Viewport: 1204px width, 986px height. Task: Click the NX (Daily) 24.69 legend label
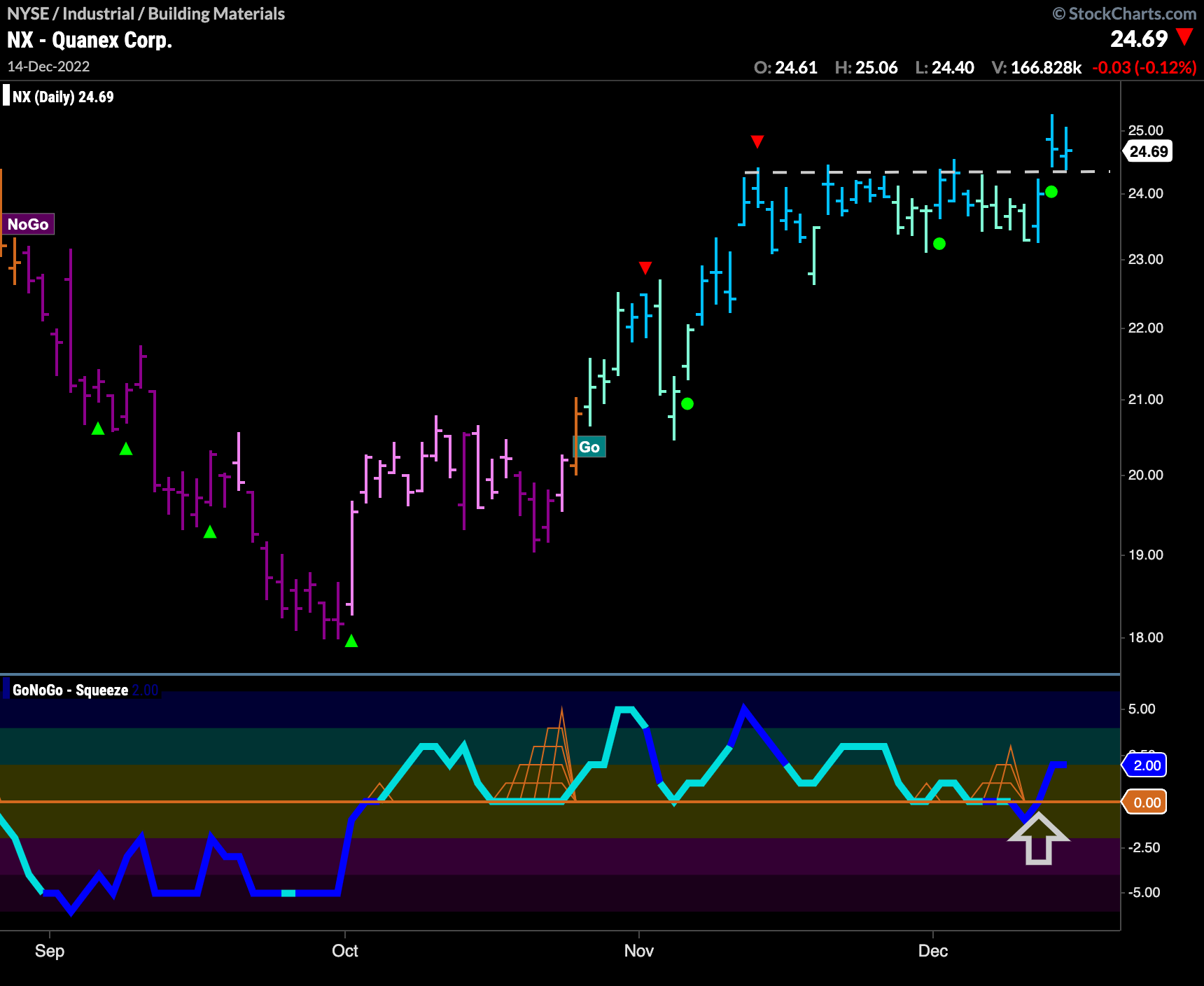(63, 97)
